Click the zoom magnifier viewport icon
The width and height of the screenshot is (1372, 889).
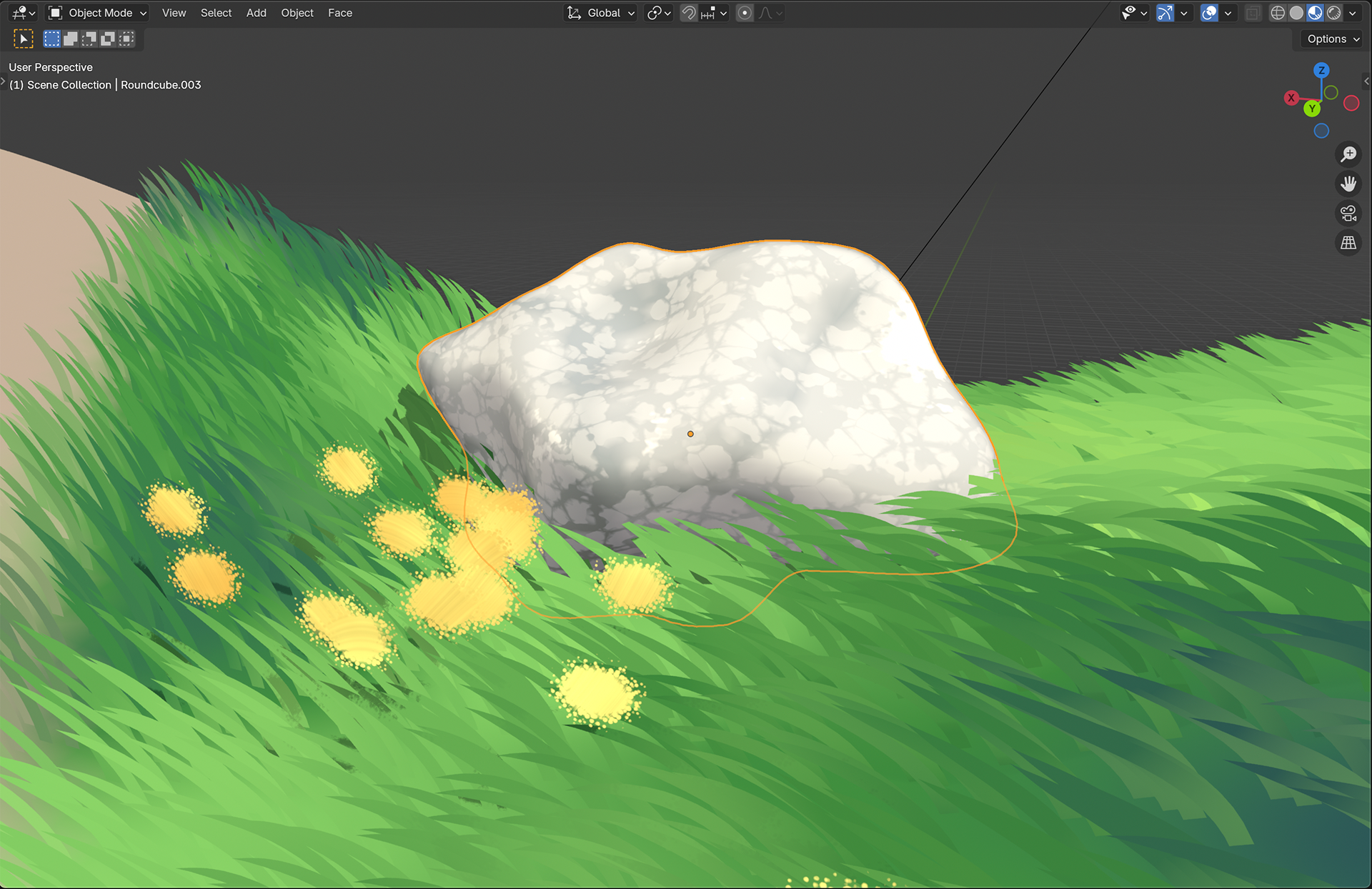coord(1348,154)
